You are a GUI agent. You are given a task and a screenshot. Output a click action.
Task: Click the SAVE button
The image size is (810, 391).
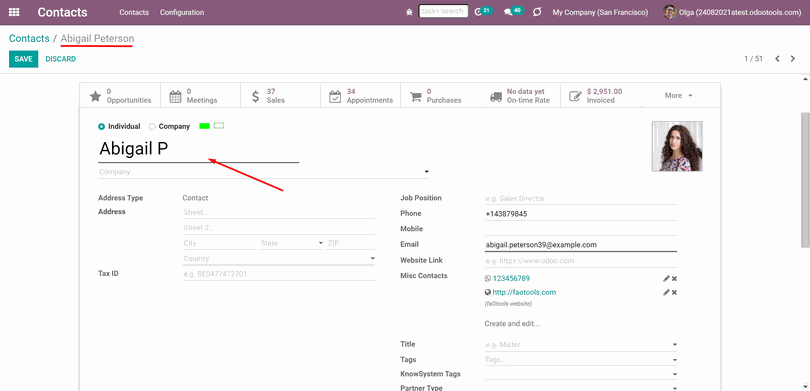tap(23, 59)
